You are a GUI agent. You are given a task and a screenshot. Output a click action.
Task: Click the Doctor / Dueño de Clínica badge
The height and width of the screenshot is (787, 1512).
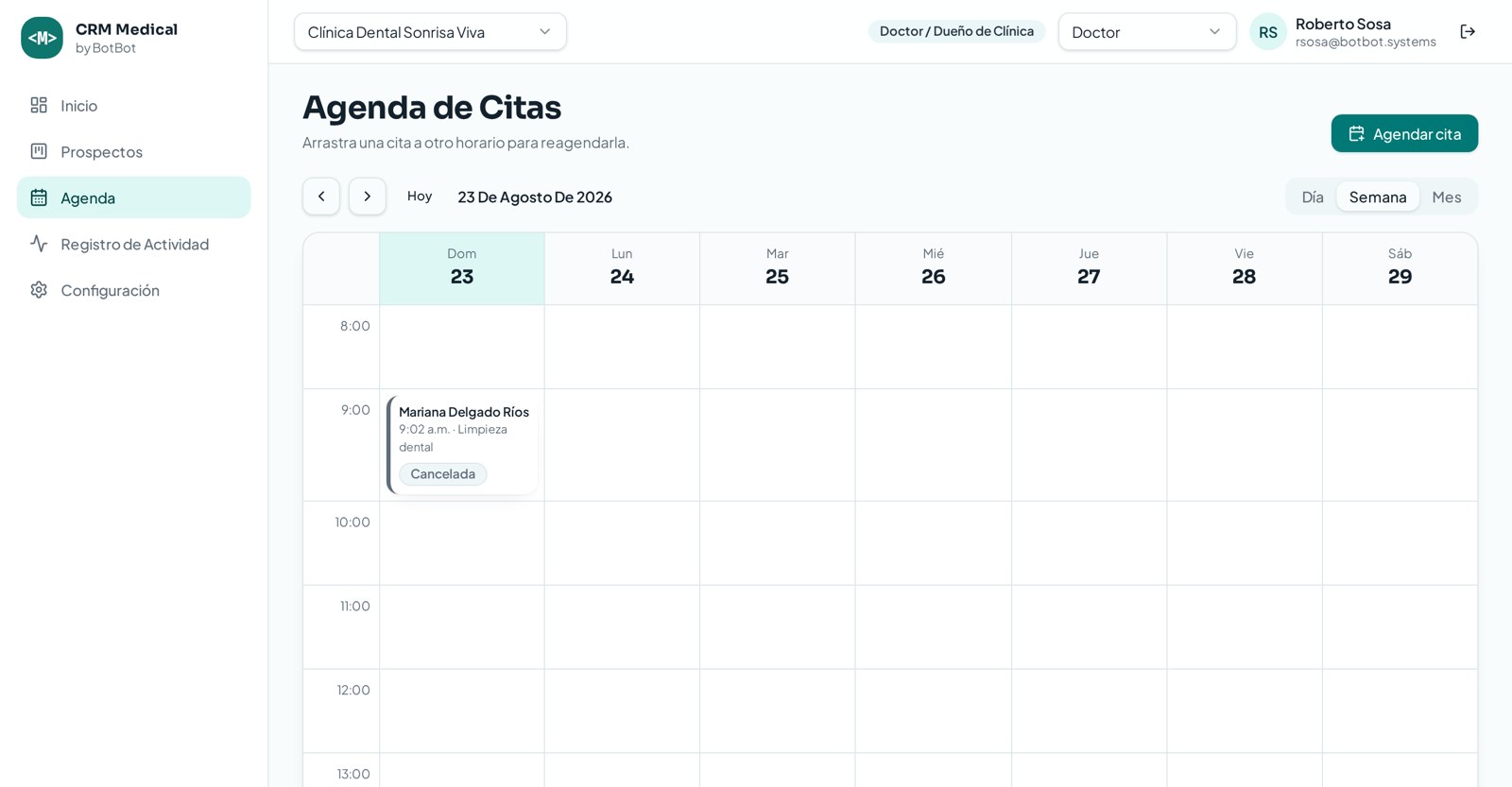point(956,31)
